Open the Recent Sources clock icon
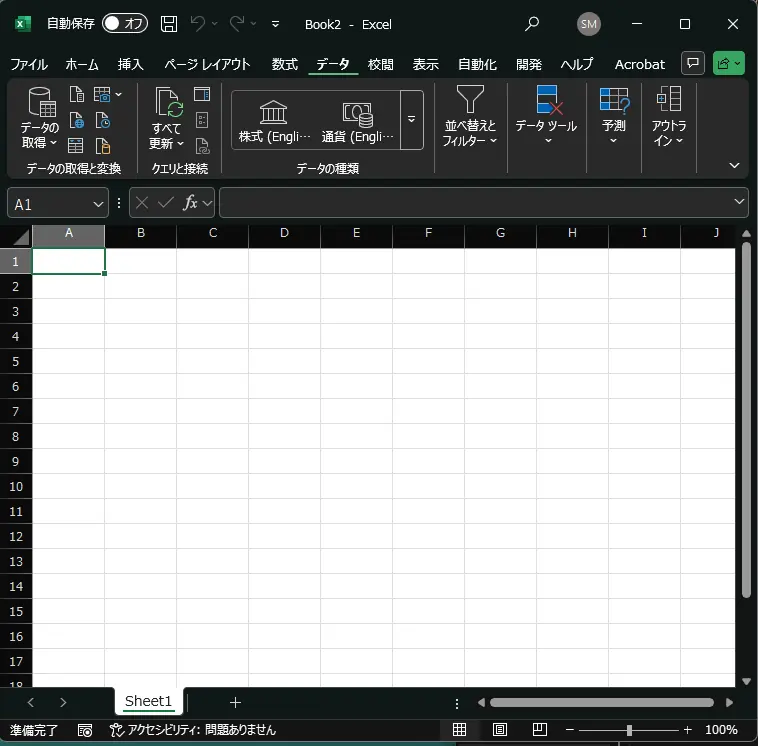758x746 pixels. coord(102,120)
